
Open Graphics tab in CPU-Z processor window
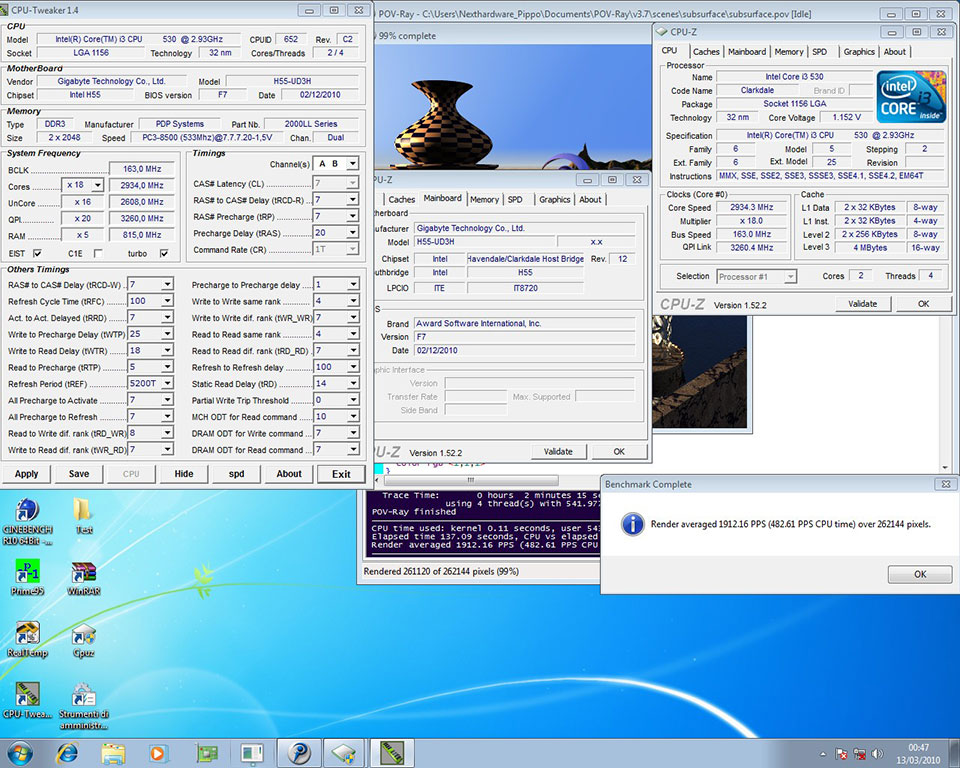859,52
